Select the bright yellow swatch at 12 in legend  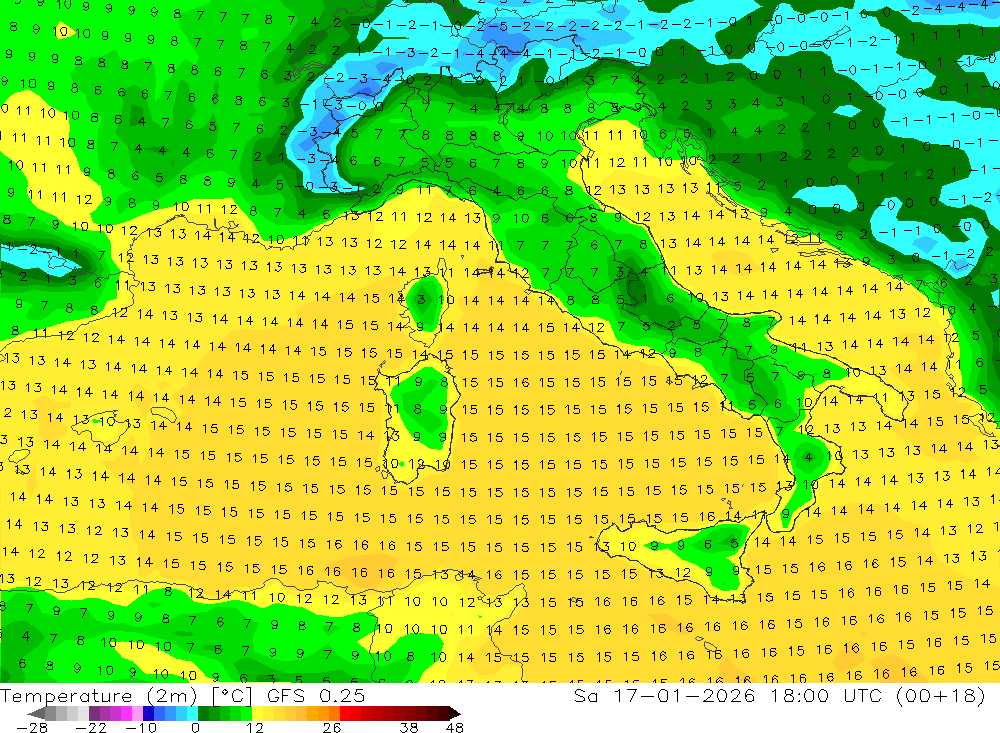[258, 713]
